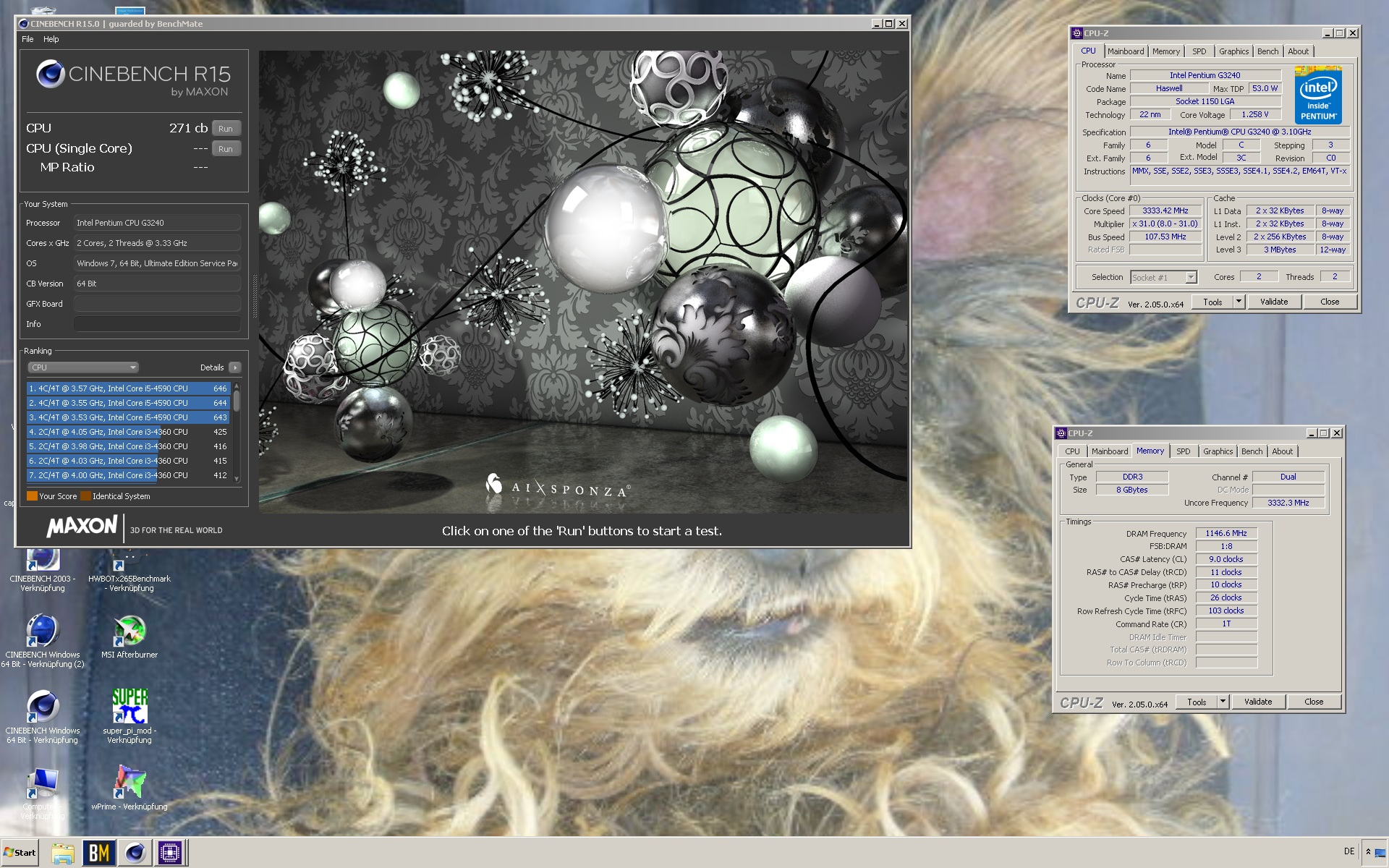Run the CPU Single Core test
1389x868 pixels.
226,148
